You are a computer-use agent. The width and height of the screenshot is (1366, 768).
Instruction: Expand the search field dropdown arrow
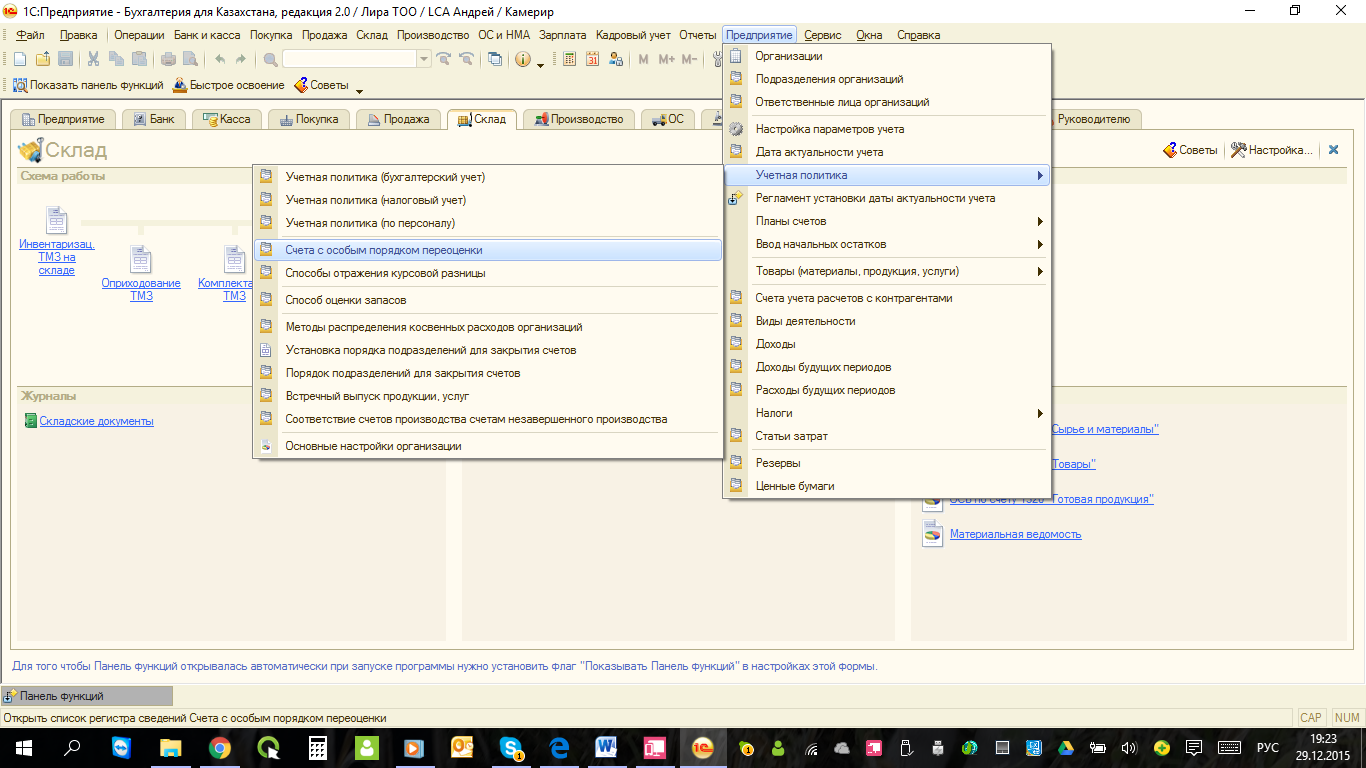coord(424,59)
